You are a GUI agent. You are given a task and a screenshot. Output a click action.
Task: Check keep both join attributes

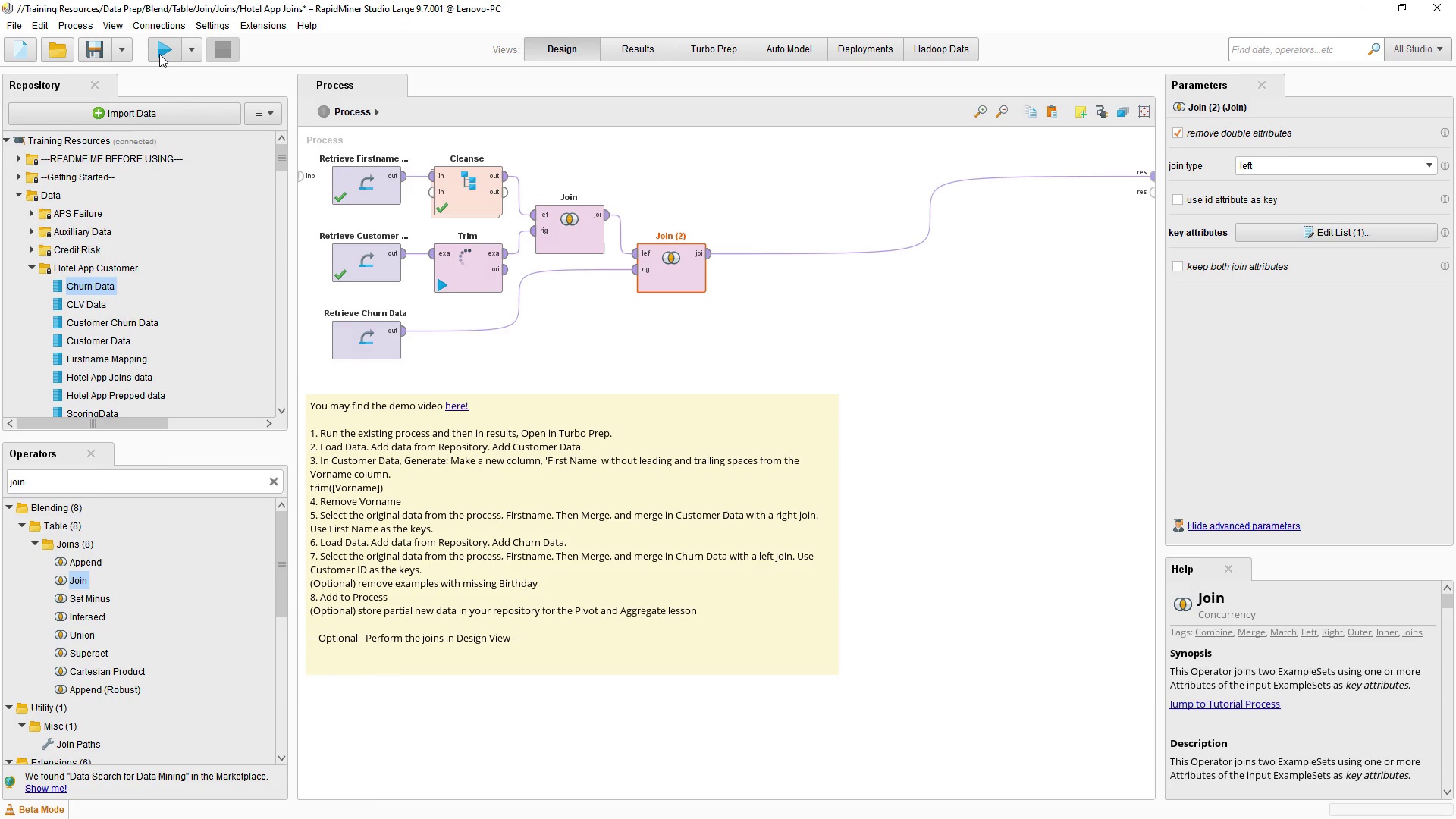(1178, 267)
